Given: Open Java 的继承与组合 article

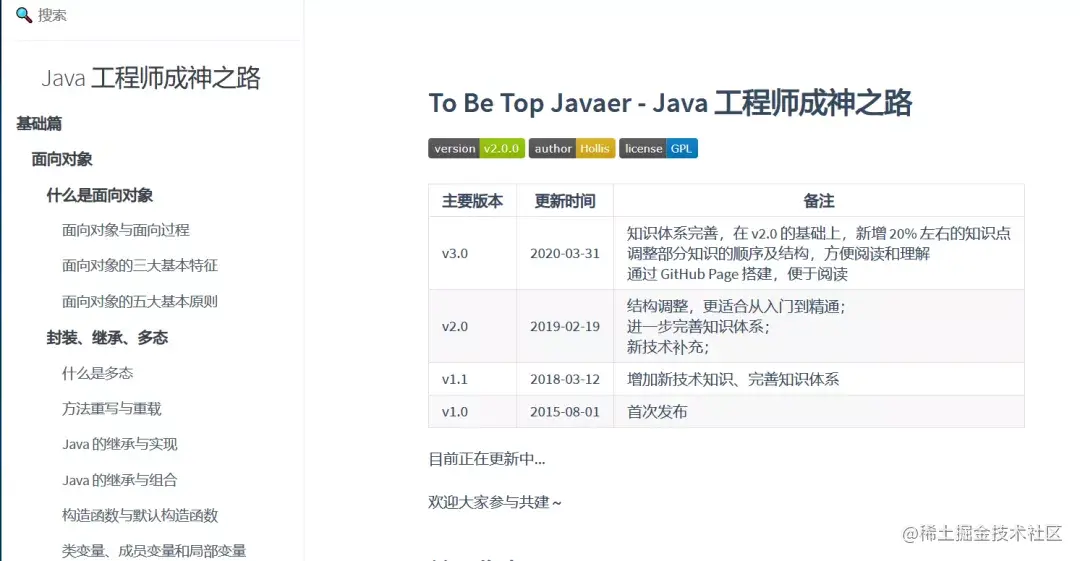Looking at the screenshot, I should coord(120,480).
